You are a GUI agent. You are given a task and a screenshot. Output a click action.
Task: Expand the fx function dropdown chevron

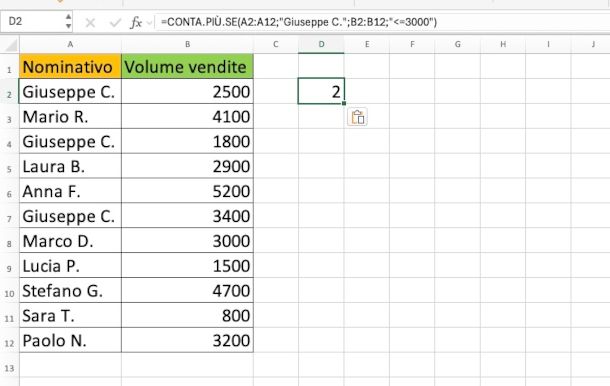pos(149,23)
